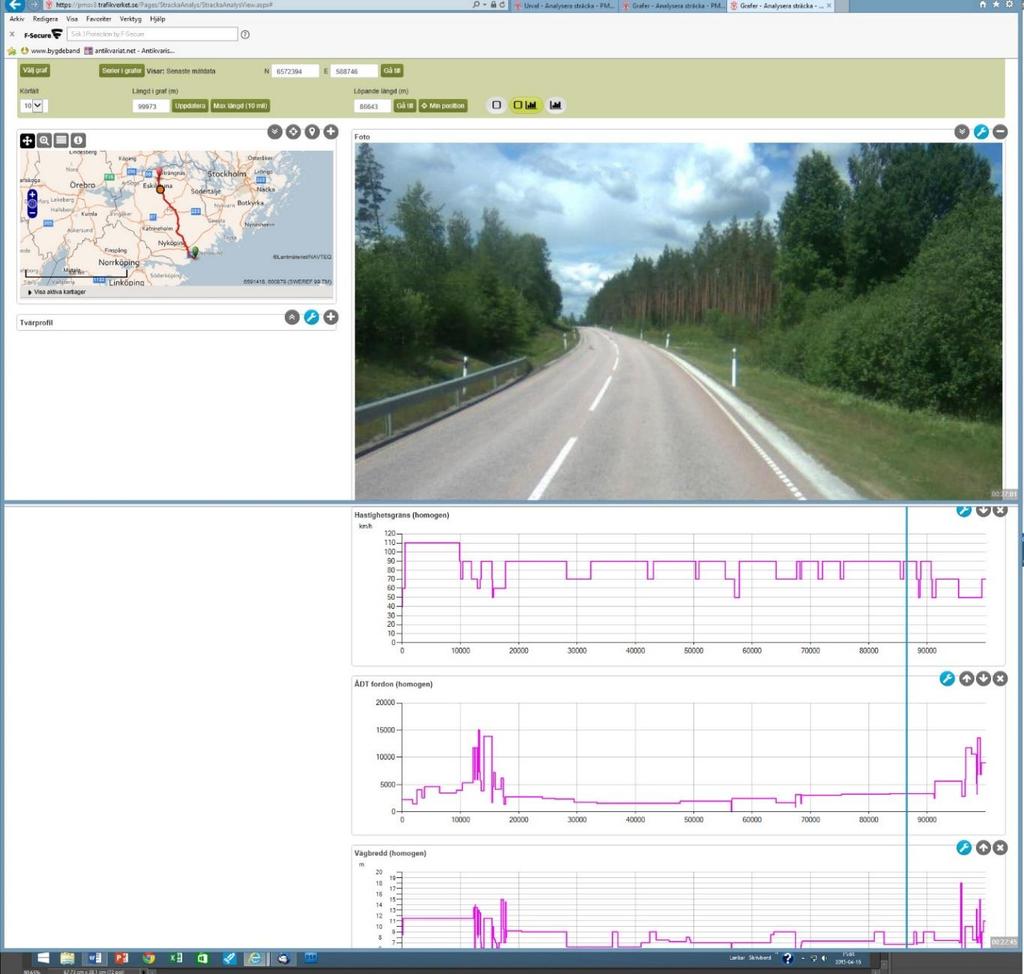Screen dimensions: 1024x974
Task: Open the map layers list icon
Action: [61, 140]
